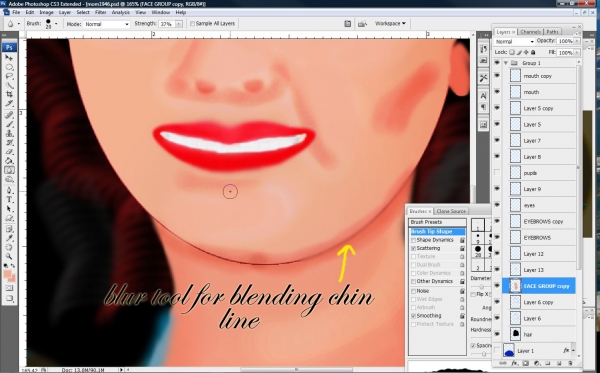Click the Strength input field
The width and height of the screenshot is (600, 373).
[x=166, y=24]
